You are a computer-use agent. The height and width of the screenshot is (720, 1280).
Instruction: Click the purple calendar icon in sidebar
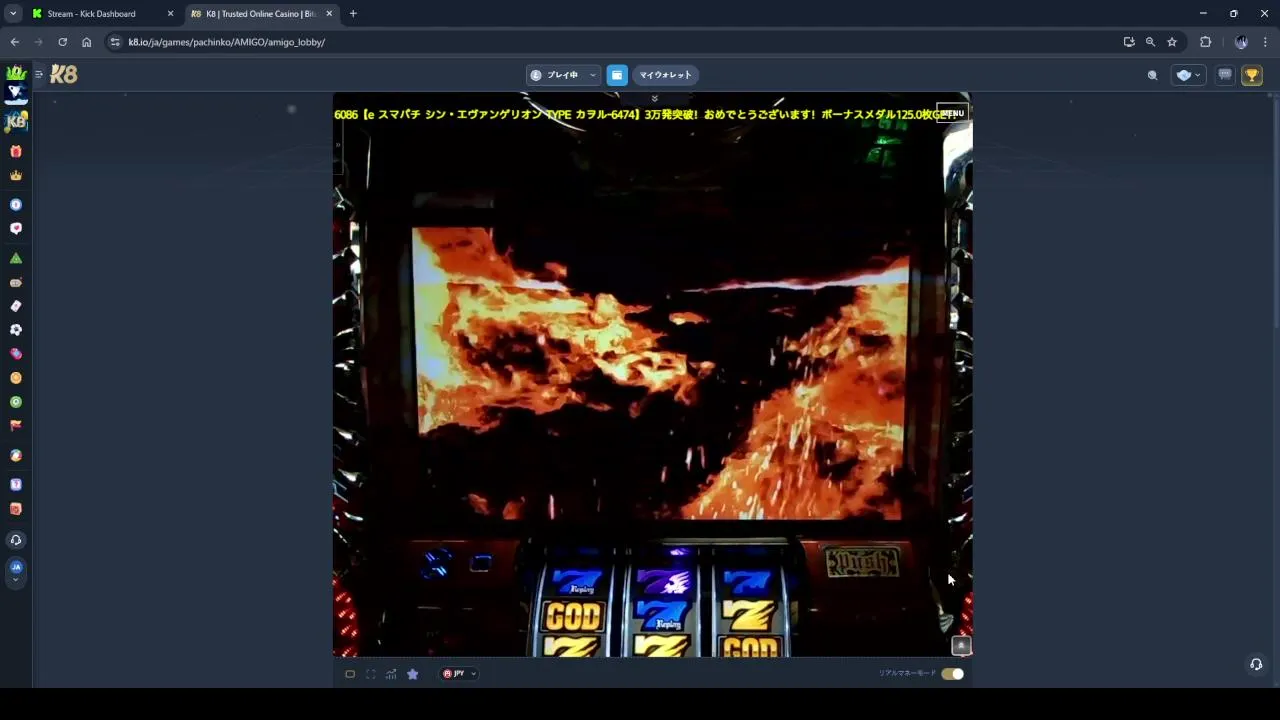click(x=15, y=485)
